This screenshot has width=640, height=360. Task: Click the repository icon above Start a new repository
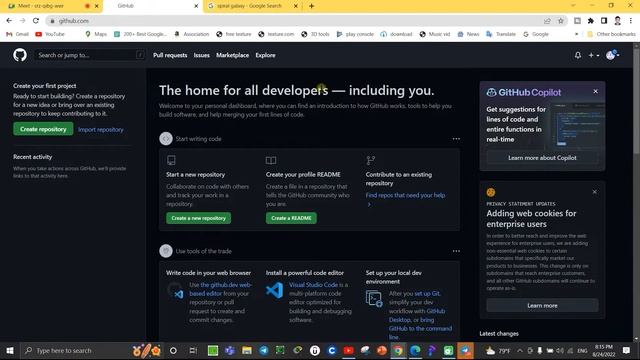point(171,160)
